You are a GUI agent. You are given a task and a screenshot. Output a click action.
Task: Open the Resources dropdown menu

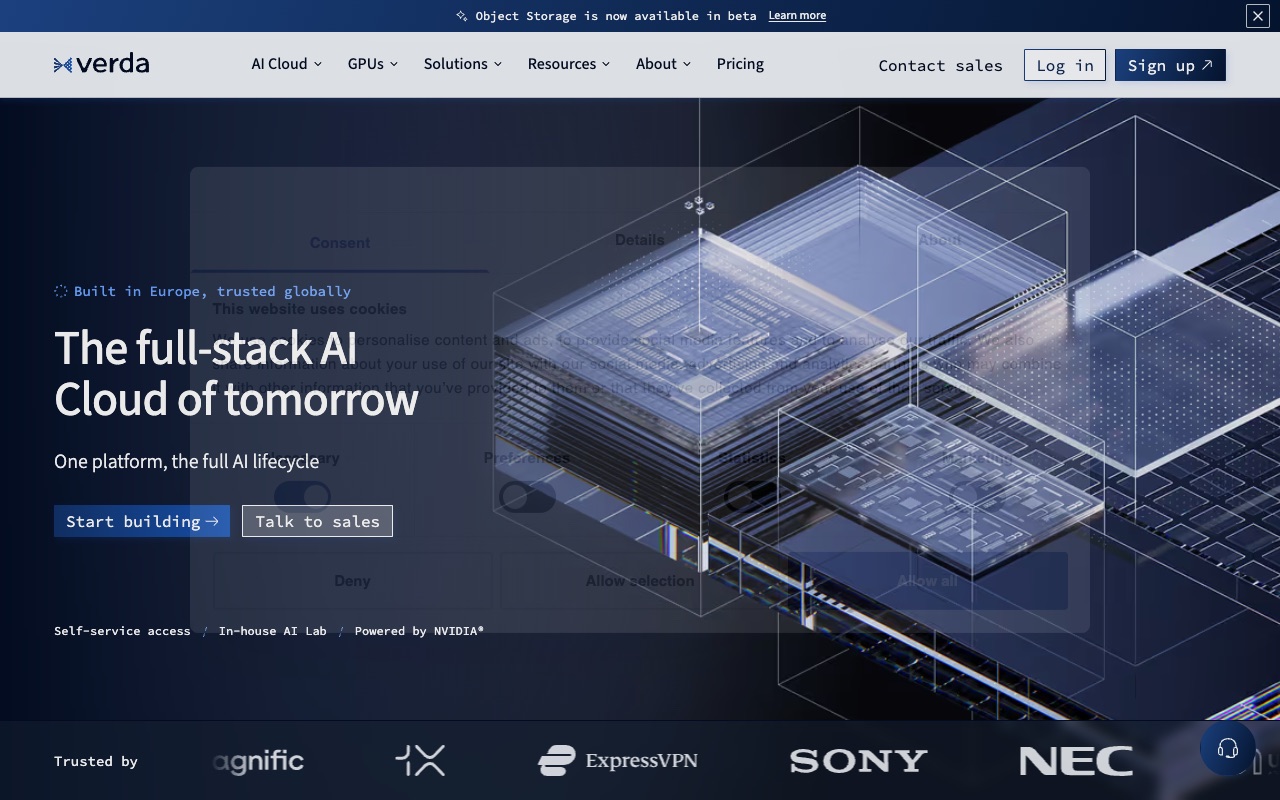pos(569,64)
